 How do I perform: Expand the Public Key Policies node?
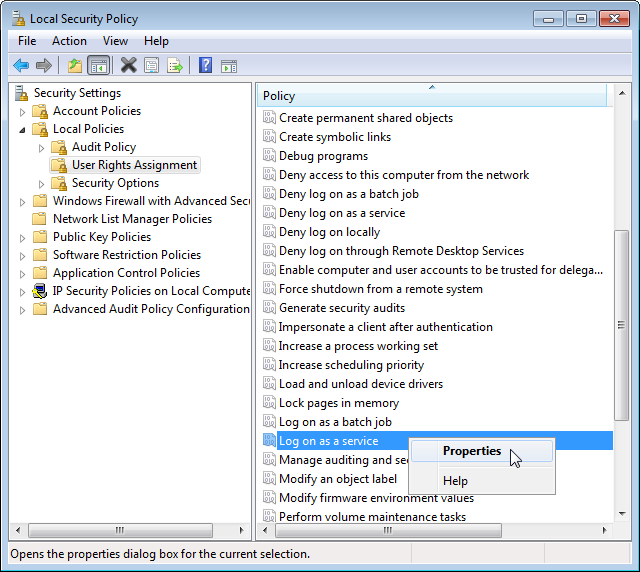click(22, 238)
